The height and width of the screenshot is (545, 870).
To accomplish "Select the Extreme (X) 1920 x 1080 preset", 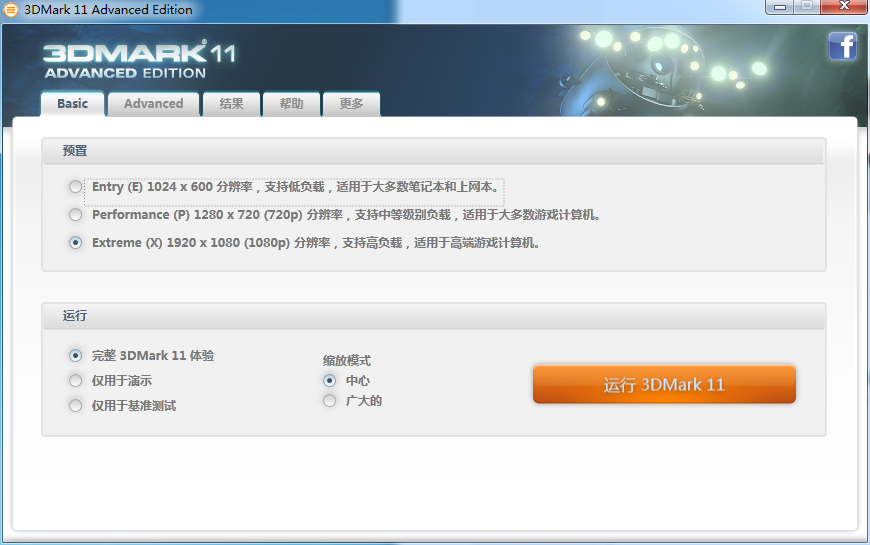I will coord(75,243).
